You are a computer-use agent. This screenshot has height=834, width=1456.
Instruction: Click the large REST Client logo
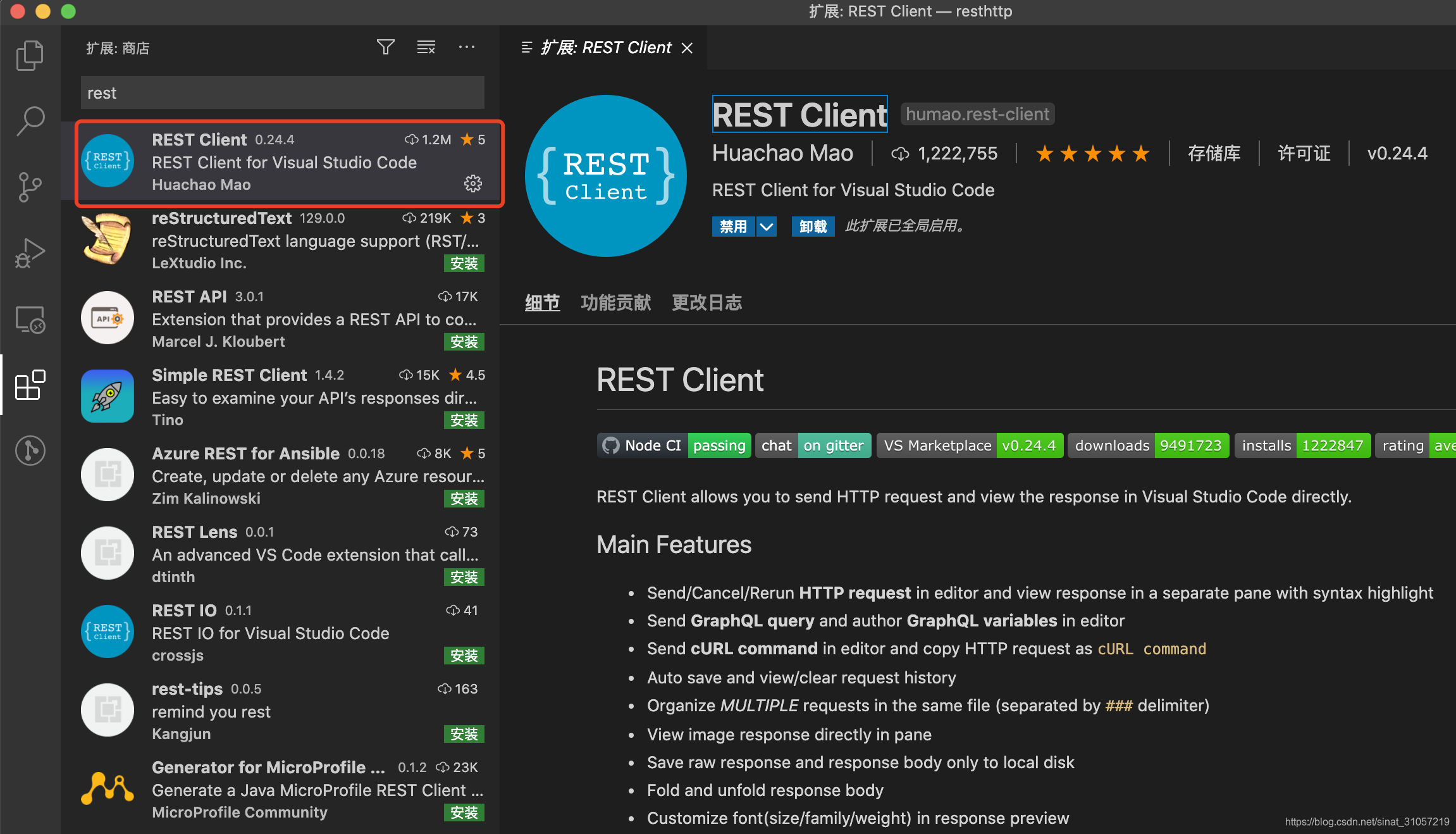pyautogui.click(x=606, y=176)
